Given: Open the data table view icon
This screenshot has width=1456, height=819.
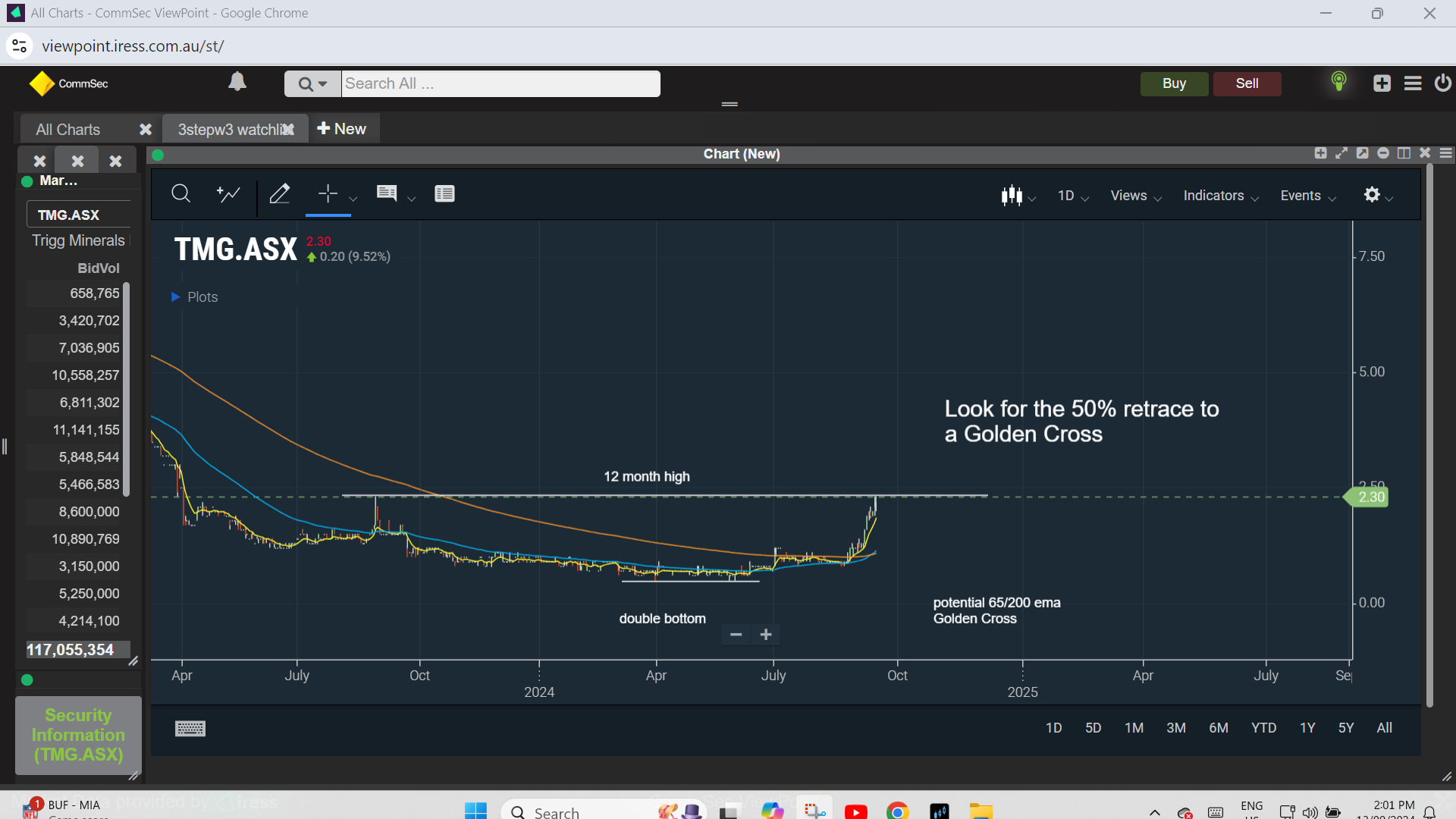Looking at the screenshot, I should pos(444,194).
